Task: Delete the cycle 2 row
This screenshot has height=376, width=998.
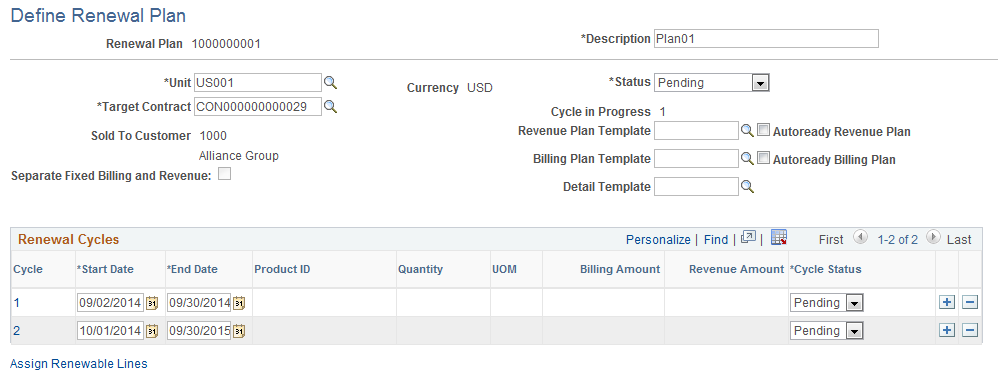Action: tap(969, 330)
